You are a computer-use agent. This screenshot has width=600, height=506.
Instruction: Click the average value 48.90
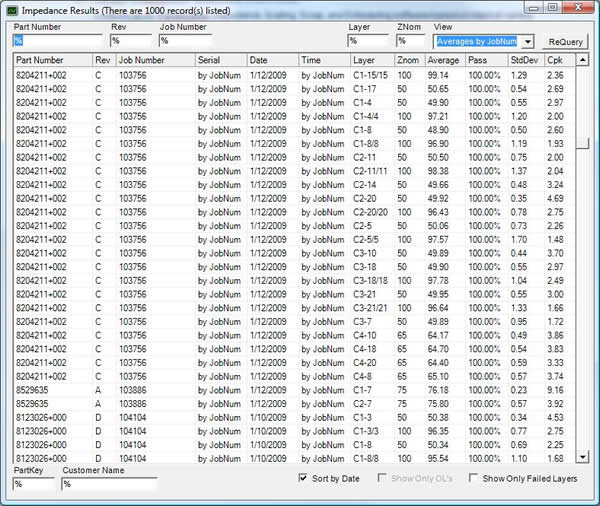click(438, 130)
